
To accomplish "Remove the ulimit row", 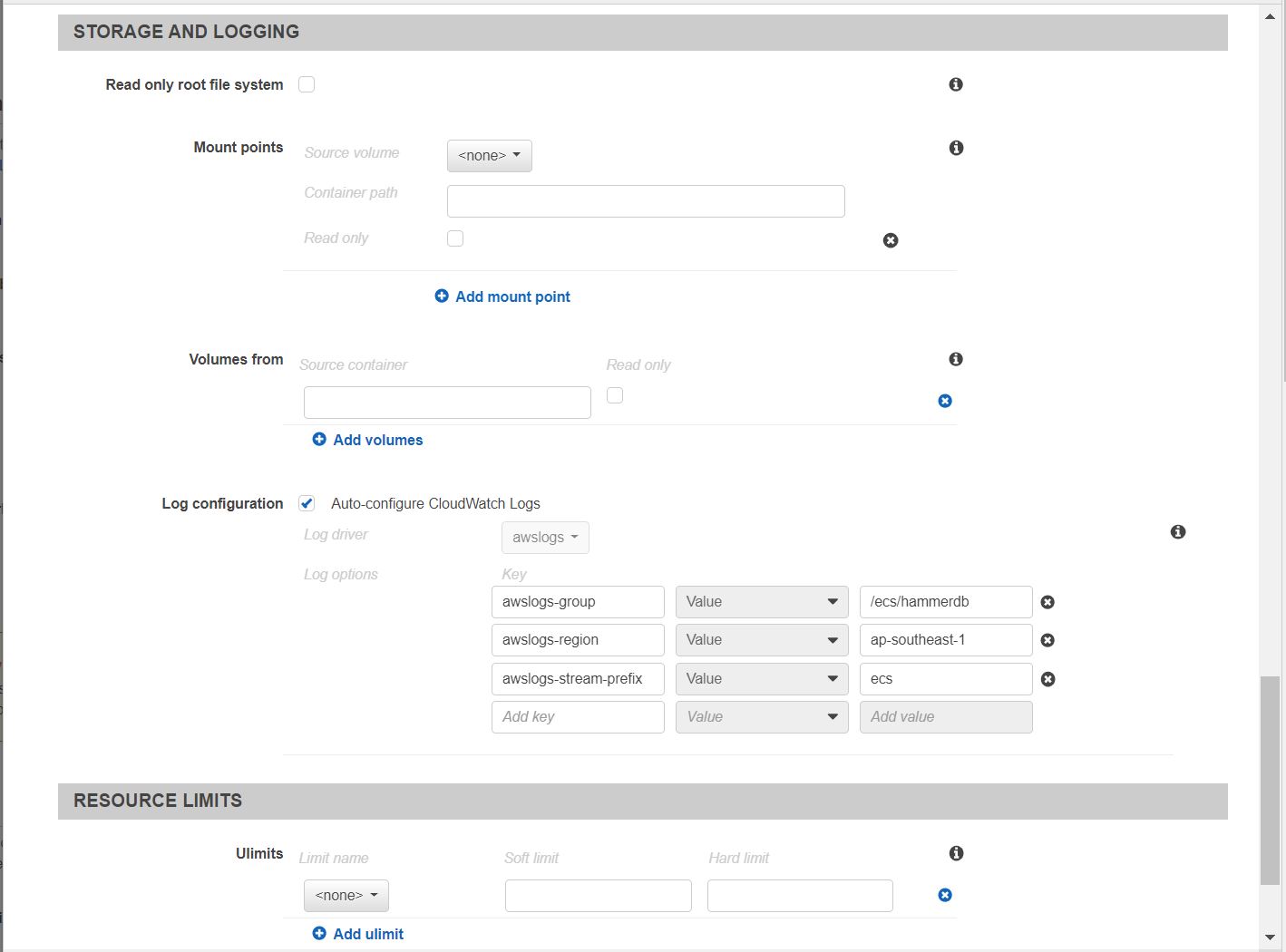I will point(944,895).
